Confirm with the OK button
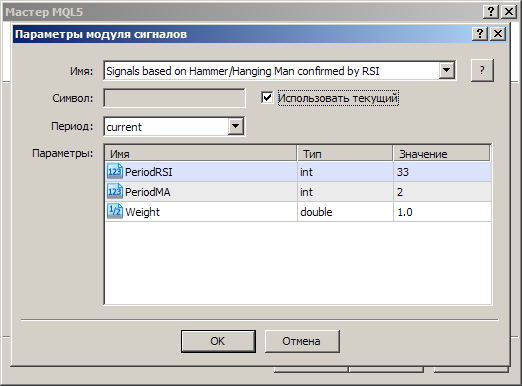The image size is (522, 386). click(x=218, y=341)
